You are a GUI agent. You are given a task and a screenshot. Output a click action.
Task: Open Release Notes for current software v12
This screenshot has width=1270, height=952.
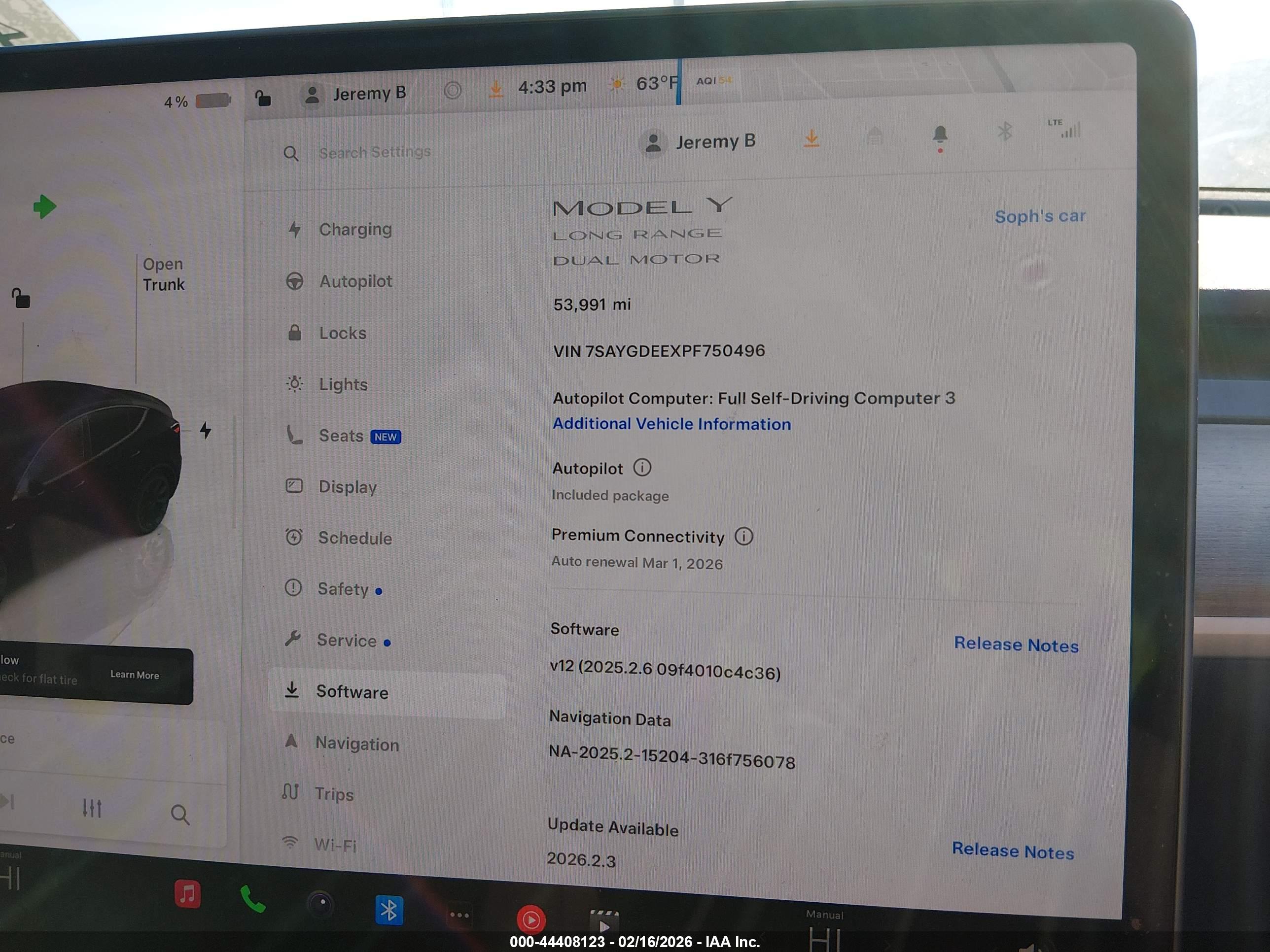1016,645
